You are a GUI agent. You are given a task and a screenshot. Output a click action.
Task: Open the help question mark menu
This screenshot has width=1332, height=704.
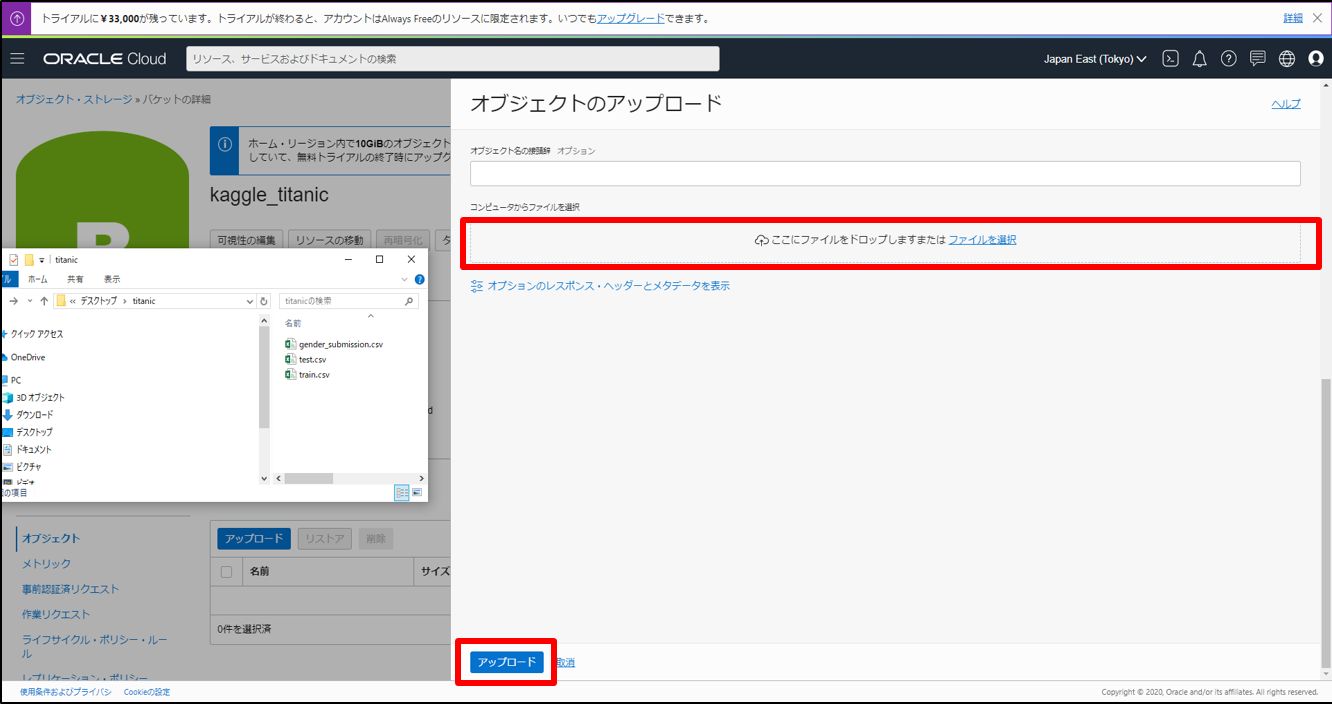point(1229,59)
